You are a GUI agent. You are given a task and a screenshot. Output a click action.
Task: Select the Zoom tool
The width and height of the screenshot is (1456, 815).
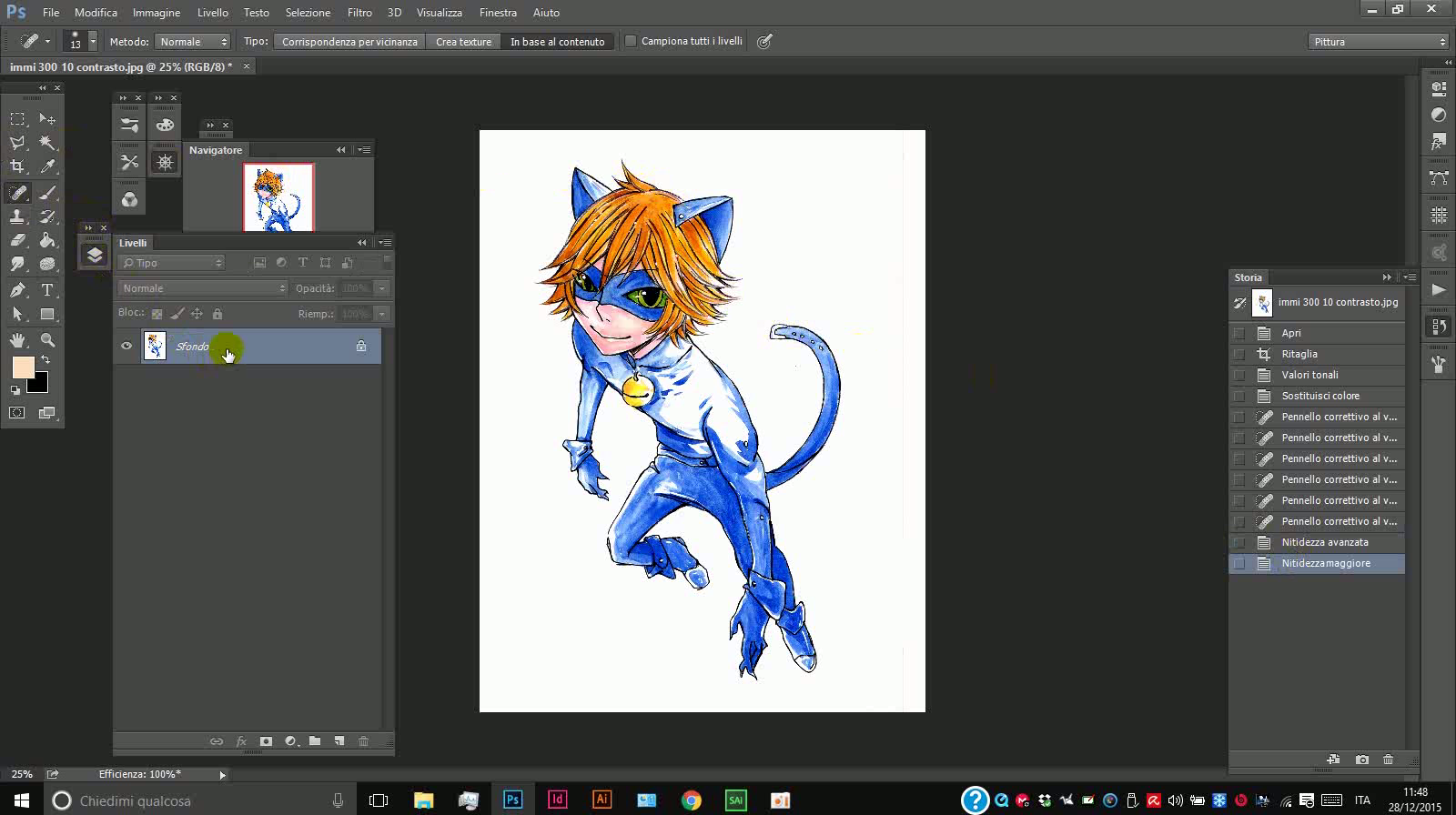coord(47,340)
